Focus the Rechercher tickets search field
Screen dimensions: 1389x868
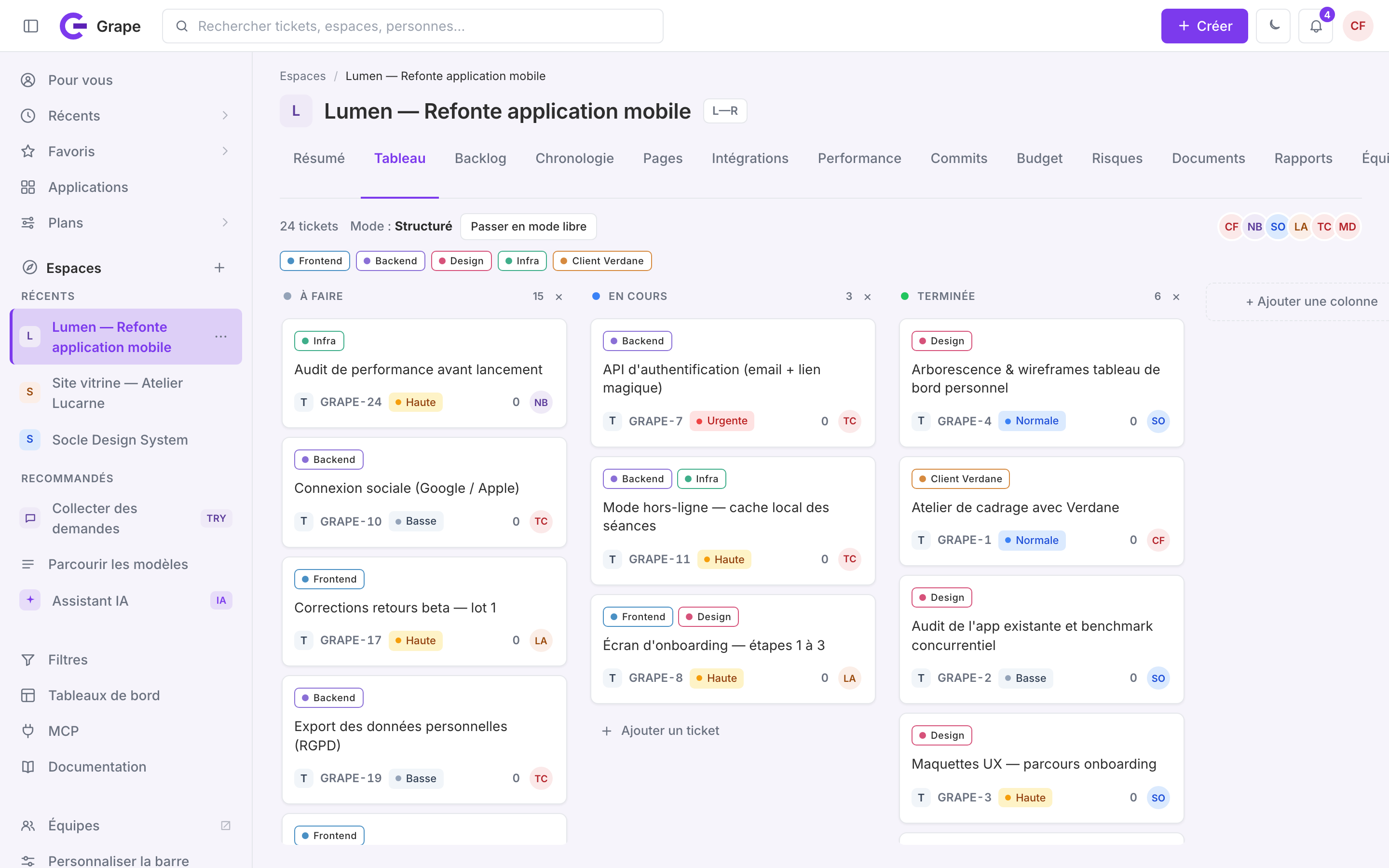[413, 26]
